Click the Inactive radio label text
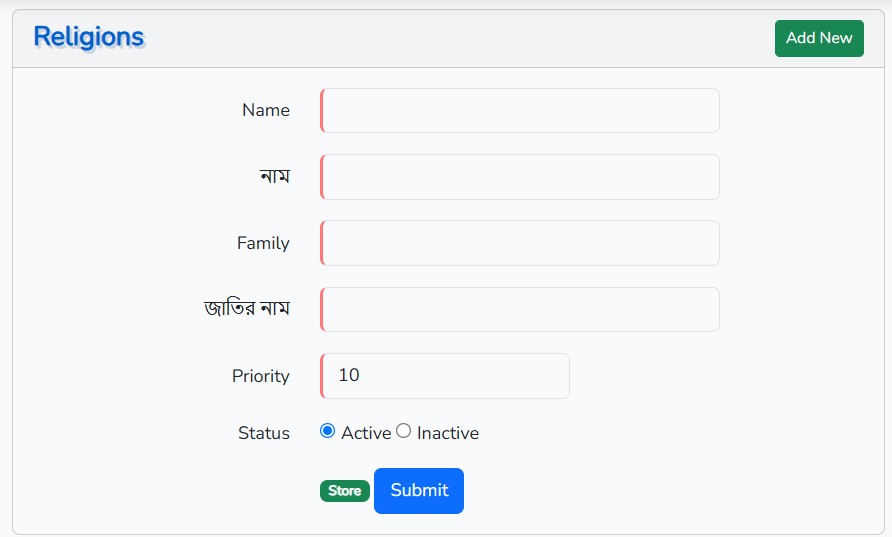This screenshot has width=892, height=537. 447,433
